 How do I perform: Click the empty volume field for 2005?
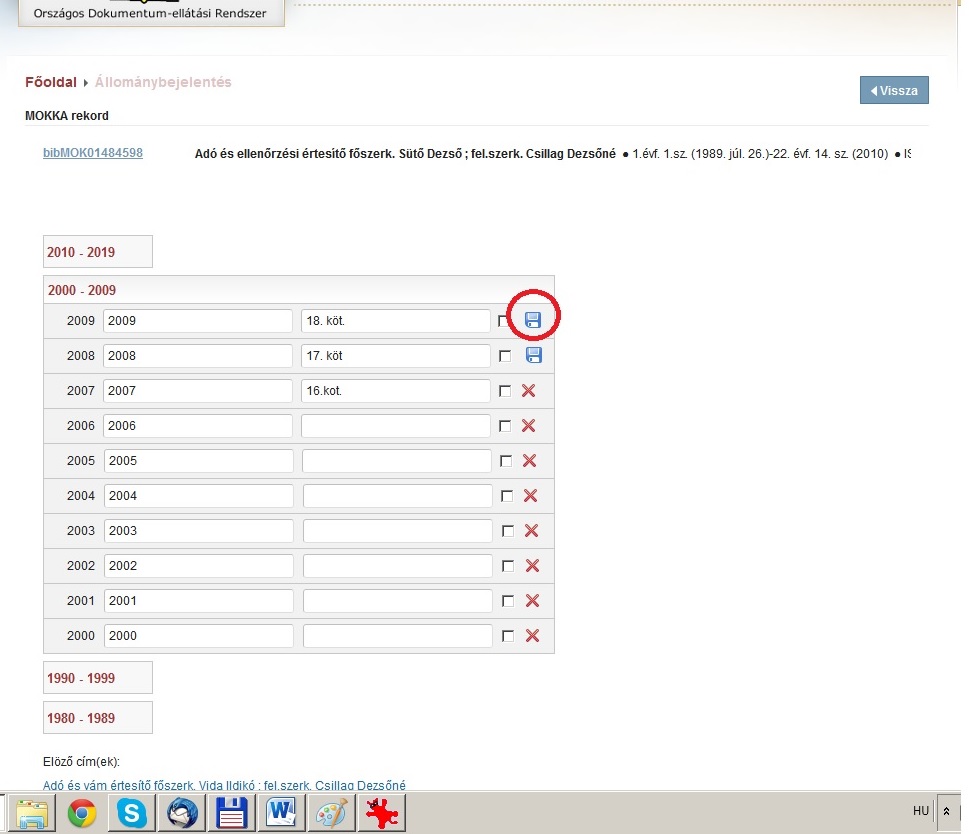(397, 461)
